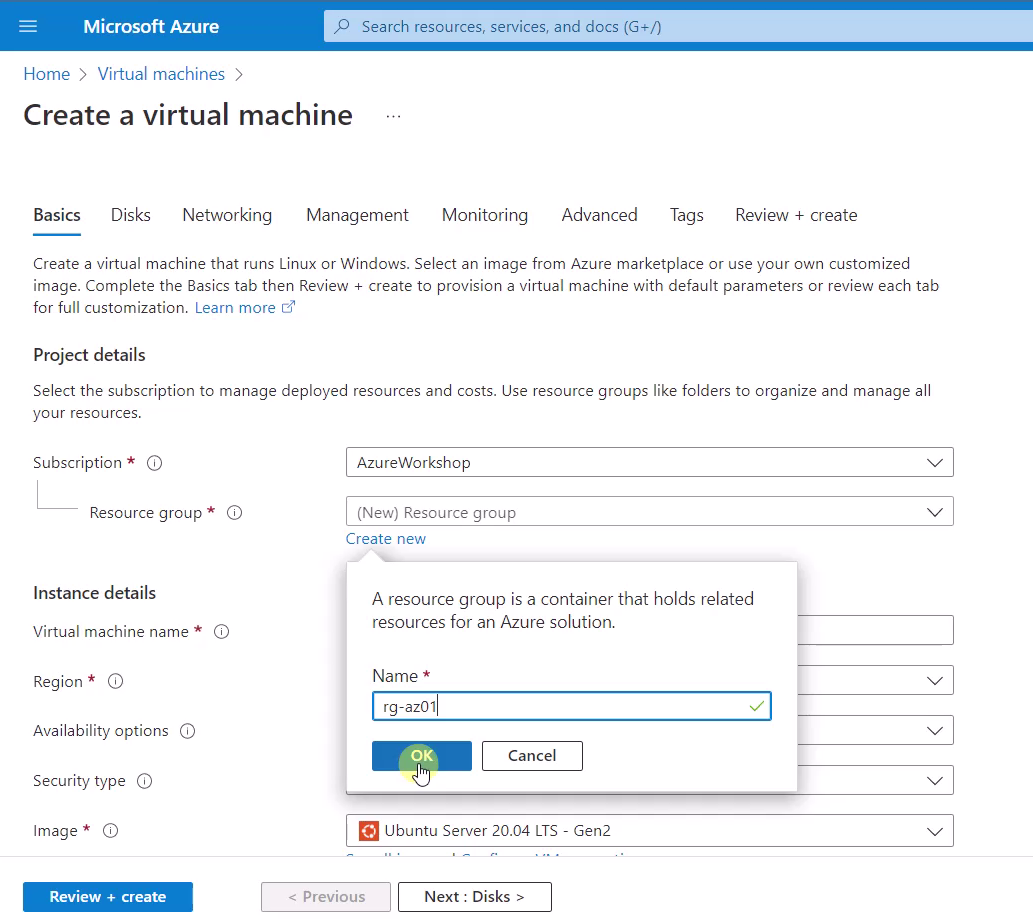The height and width of the screenshot is (919, 1033).
Task: Open the Image dropdown showing Ubuntu Server
Action: tap(650, 831)
